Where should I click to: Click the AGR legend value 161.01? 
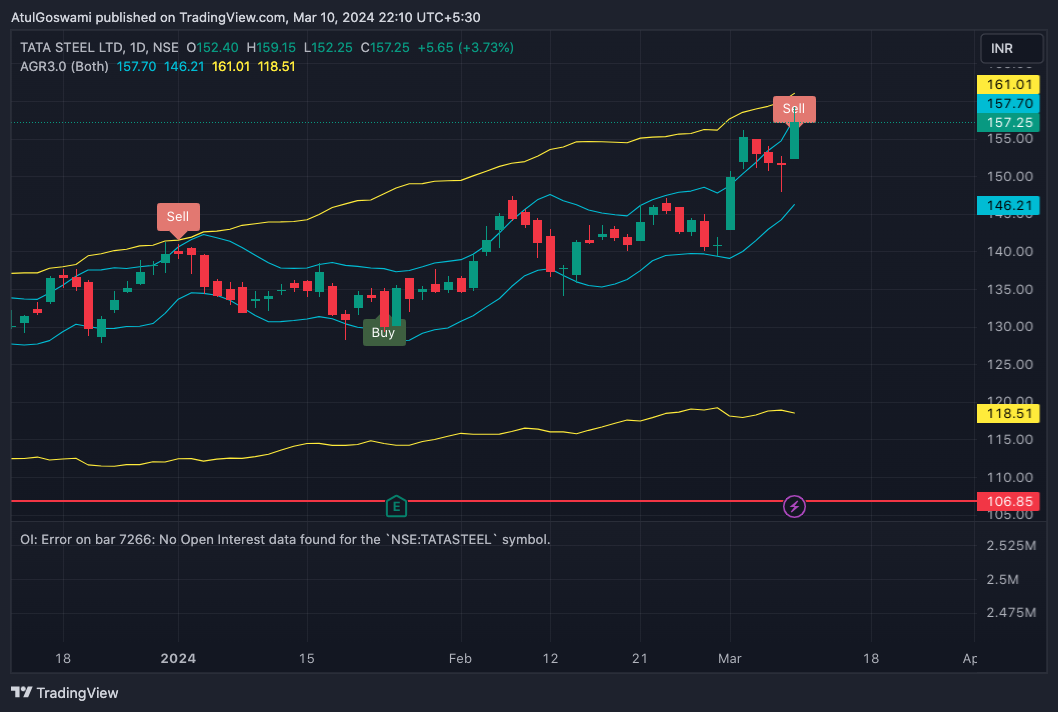pyautogui.click(x=231, y=66)
